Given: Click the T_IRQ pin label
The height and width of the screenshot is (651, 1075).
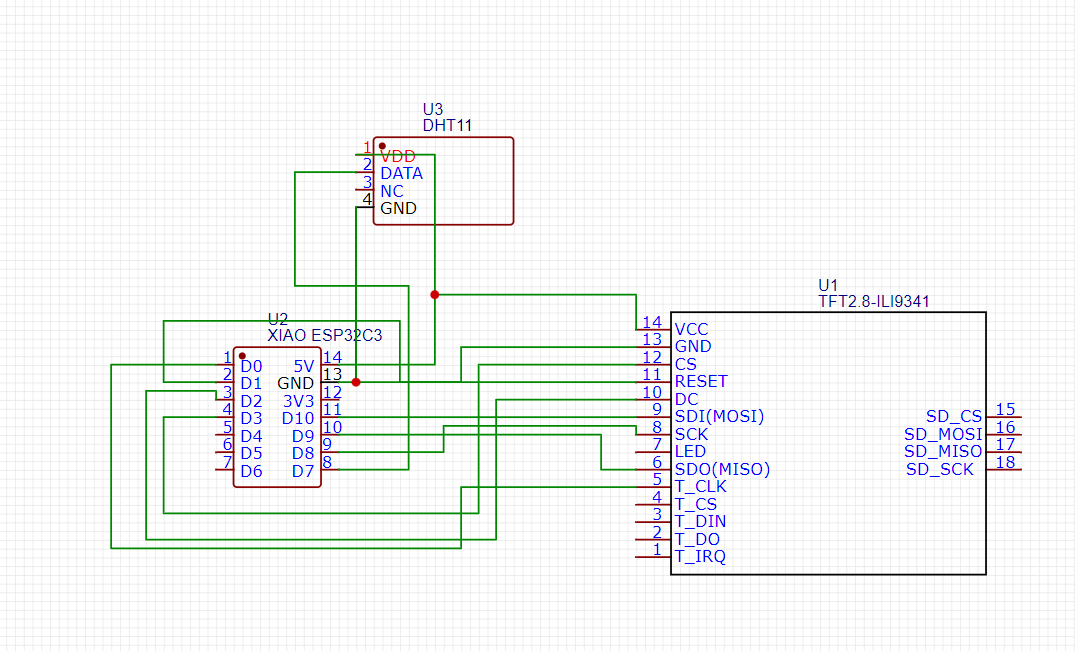Looking at the screenshot, I should pyautogui.click(x=701, y=556).
